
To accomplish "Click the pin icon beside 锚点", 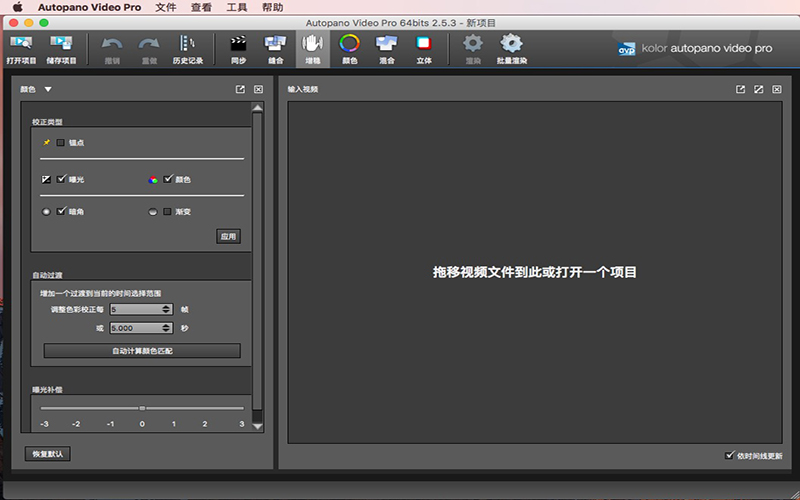I will [x=46, y=142].
